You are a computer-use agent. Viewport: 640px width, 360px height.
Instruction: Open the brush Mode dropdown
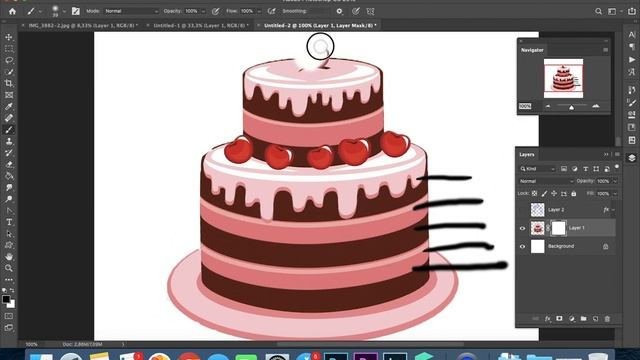[131, 11]
